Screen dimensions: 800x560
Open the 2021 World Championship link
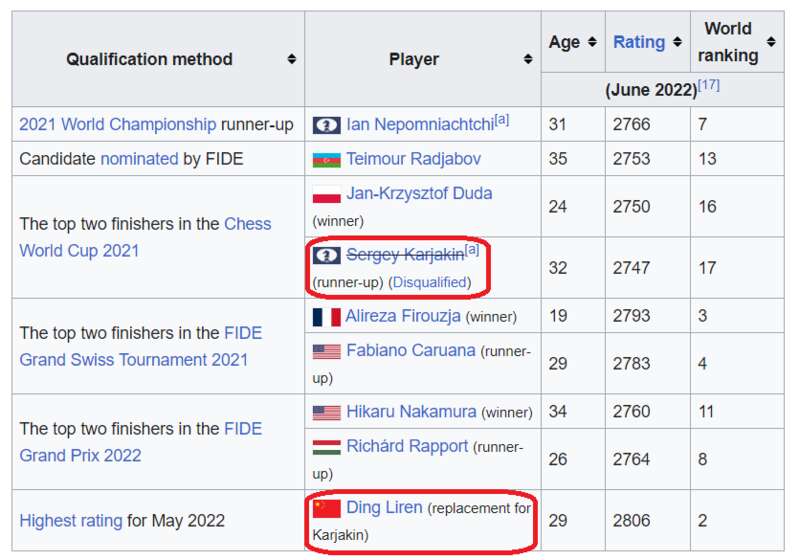pos(117,124)
